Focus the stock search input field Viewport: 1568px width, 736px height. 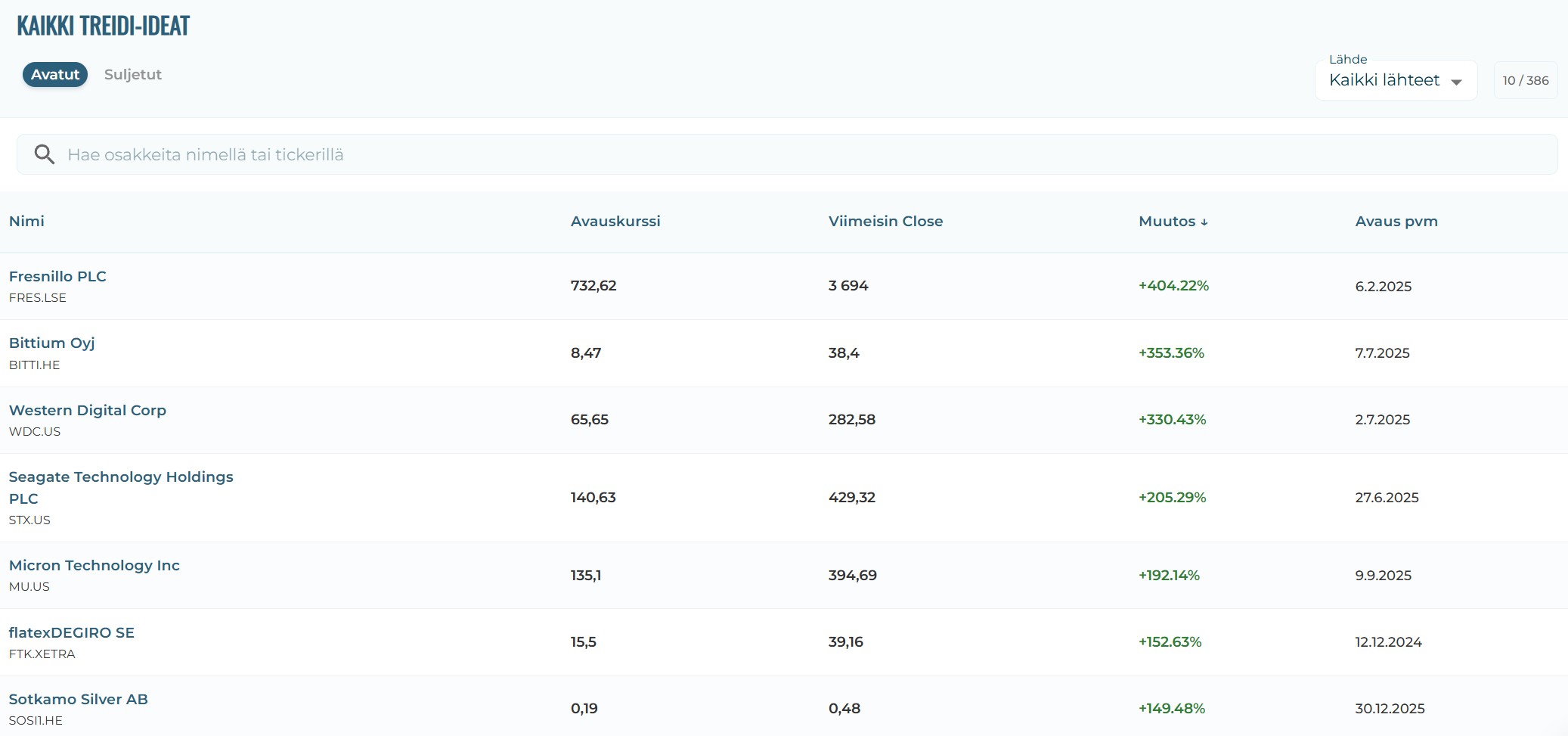pyautogui.click(x=801, y=154)
